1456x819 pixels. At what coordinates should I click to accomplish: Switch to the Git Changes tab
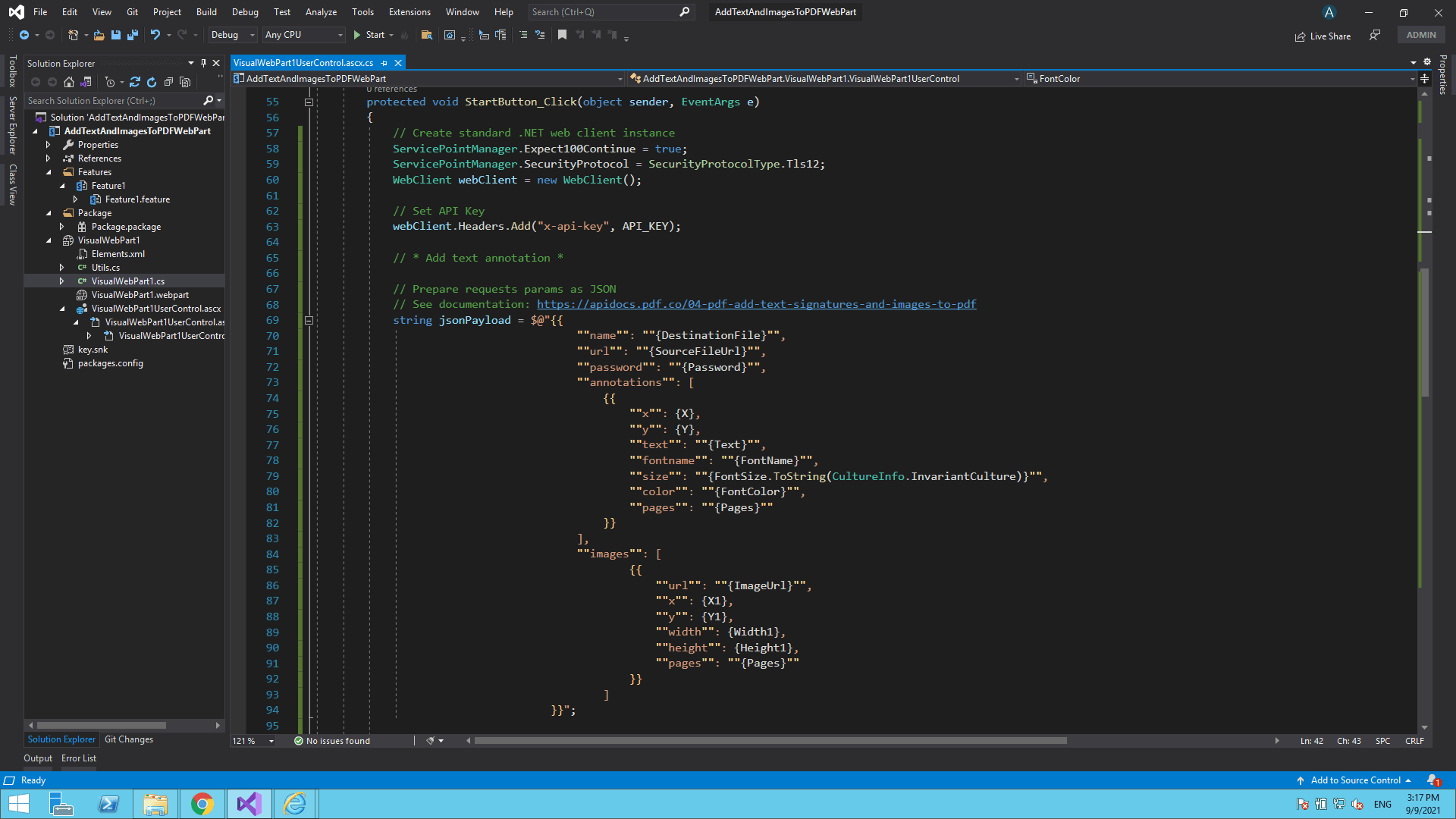tap(129, 739)
